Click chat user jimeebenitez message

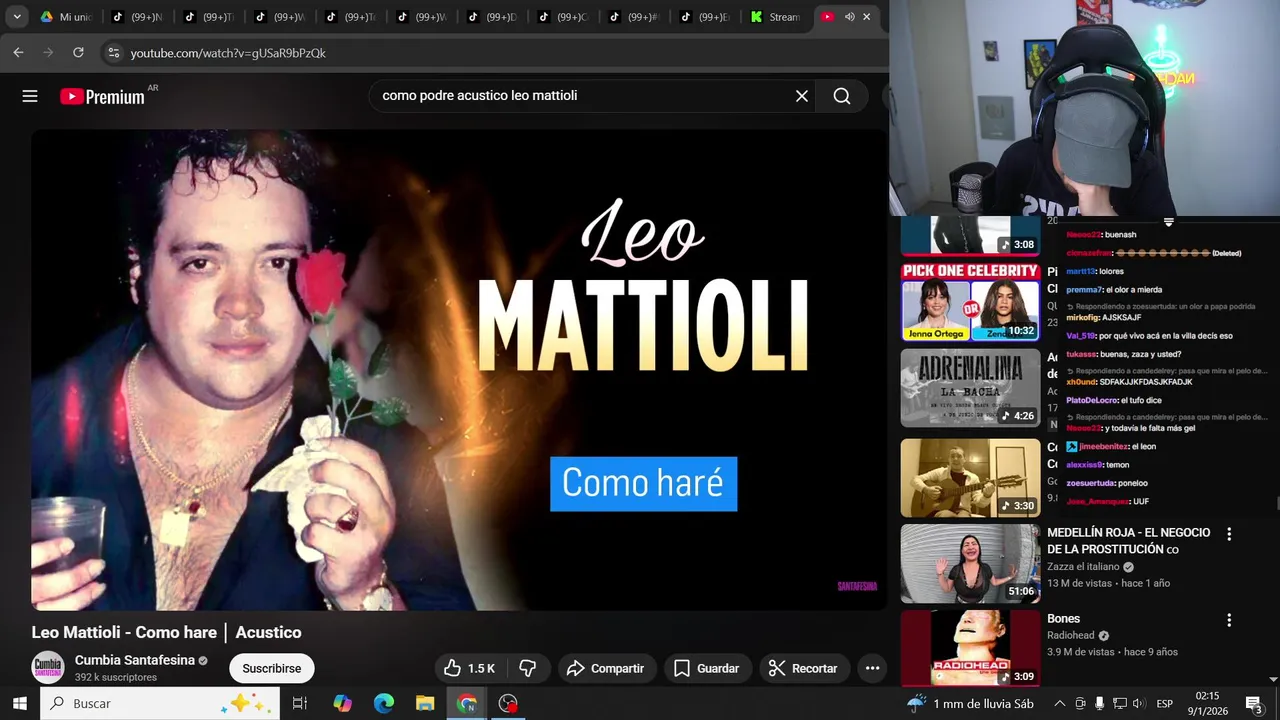pos(1110,446)
